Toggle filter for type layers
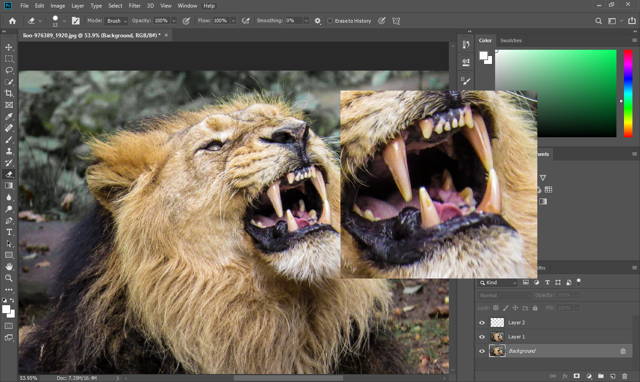The height and width of the screenshot is (382, 640). pyautogui.click(x=547, y=282)
